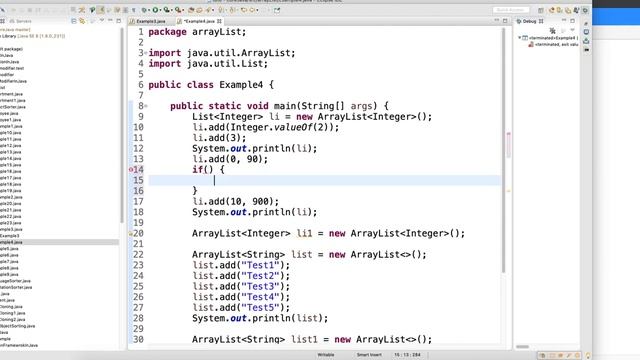640x360 pixels.
Task: Maximize the package explorer panel
Action: tap(118, 20)
